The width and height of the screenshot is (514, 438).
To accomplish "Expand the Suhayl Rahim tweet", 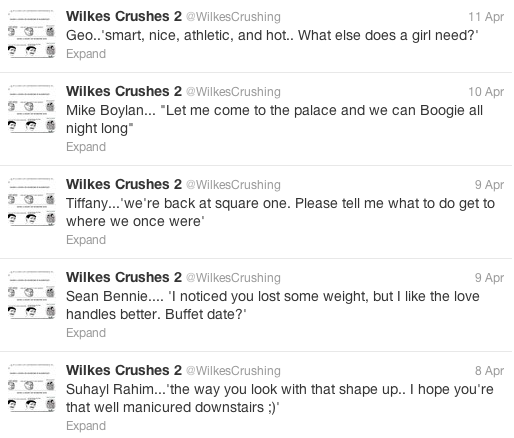I will tap(86, 426).
